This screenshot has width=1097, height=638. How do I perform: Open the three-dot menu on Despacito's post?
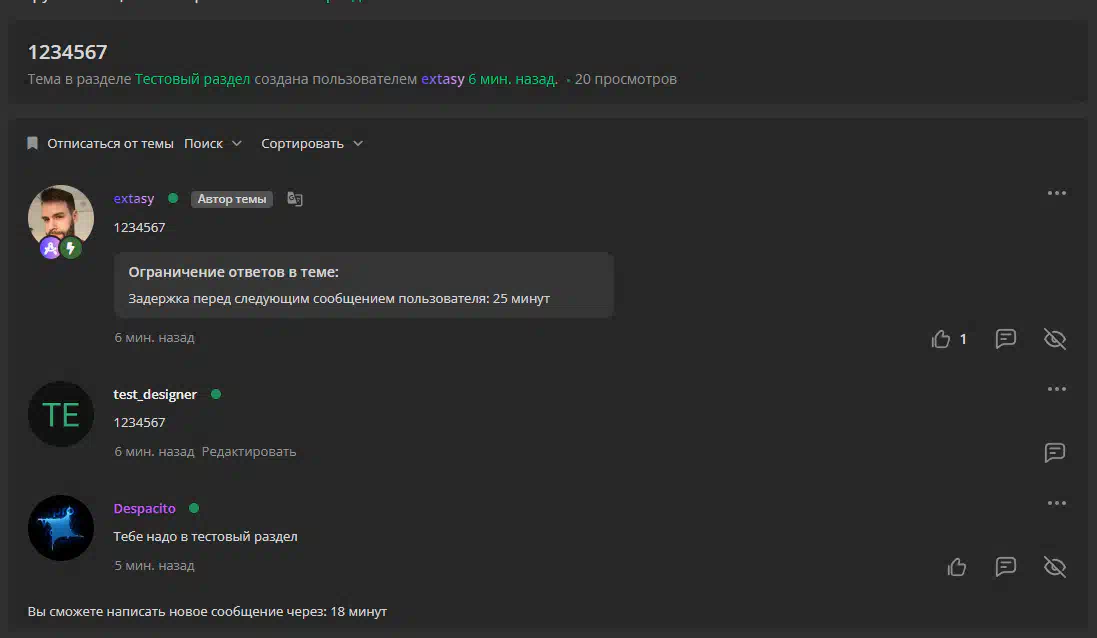click(1056, 503)
